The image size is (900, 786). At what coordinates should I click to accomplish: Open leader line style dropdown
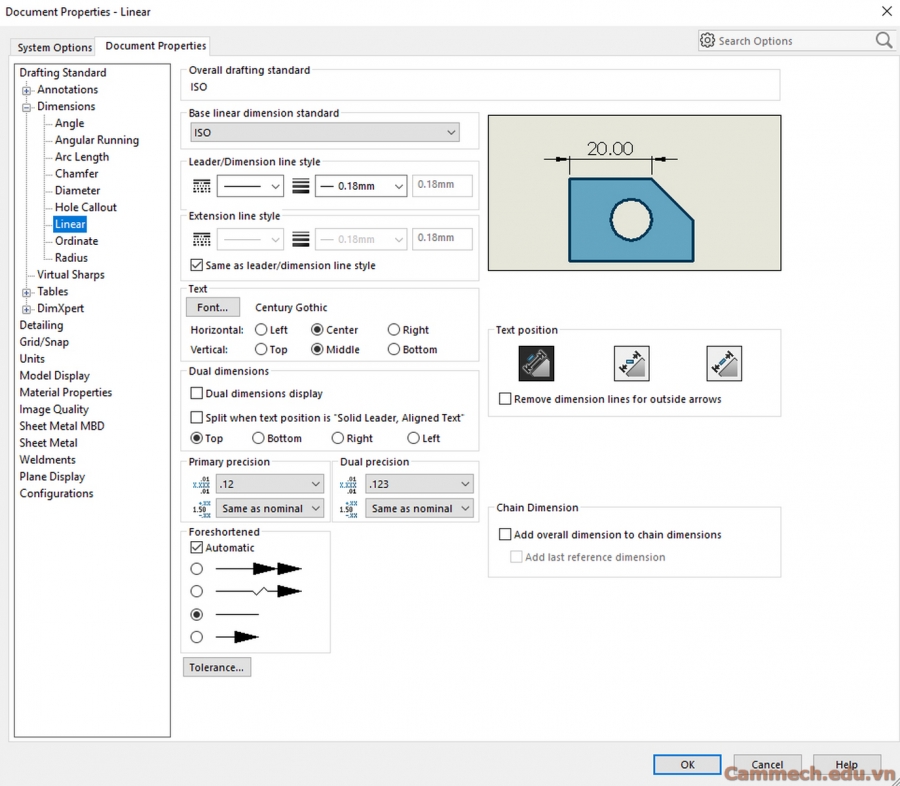[x=250, y=186]
